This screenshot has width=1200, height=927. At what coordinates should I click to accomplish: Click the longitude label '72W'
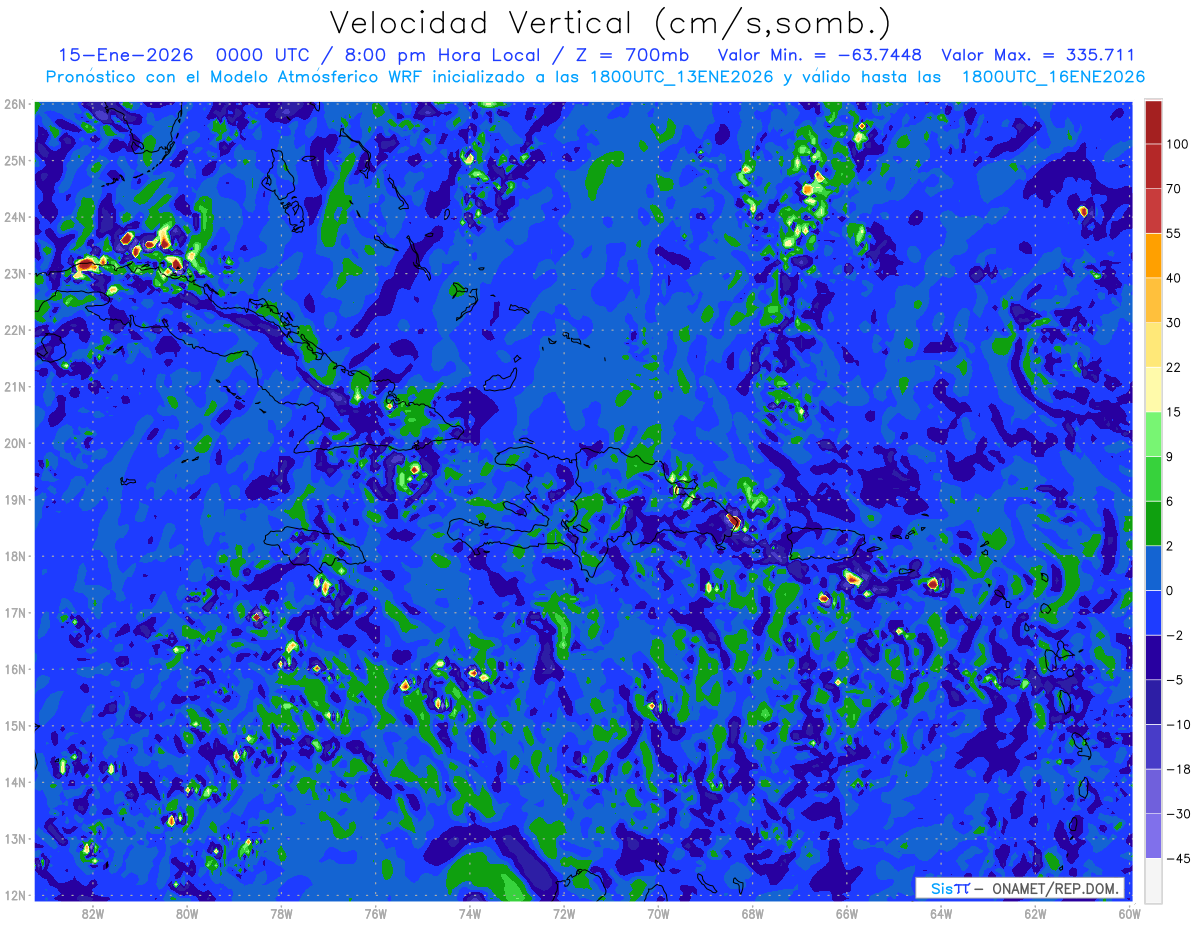(x=564, y=913)
